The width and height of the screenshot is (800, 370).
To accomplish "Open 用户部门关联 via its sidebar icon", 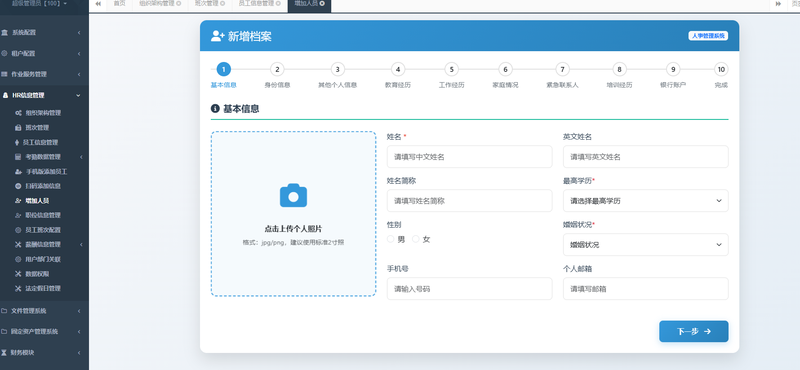I will coord(18,259).
